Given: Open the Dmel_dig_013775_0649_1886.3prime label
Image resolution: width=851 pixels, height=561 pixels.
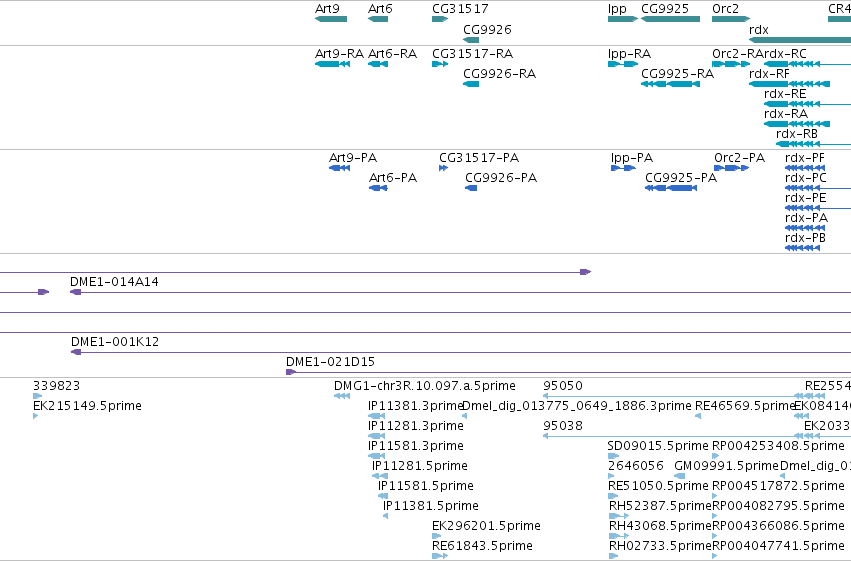Looking at the screenshot, I should click(577, 406).
